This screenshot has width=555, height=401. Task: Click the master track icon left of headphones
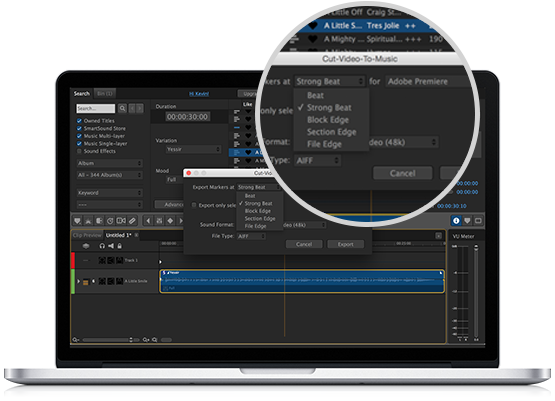coord(86,246)
